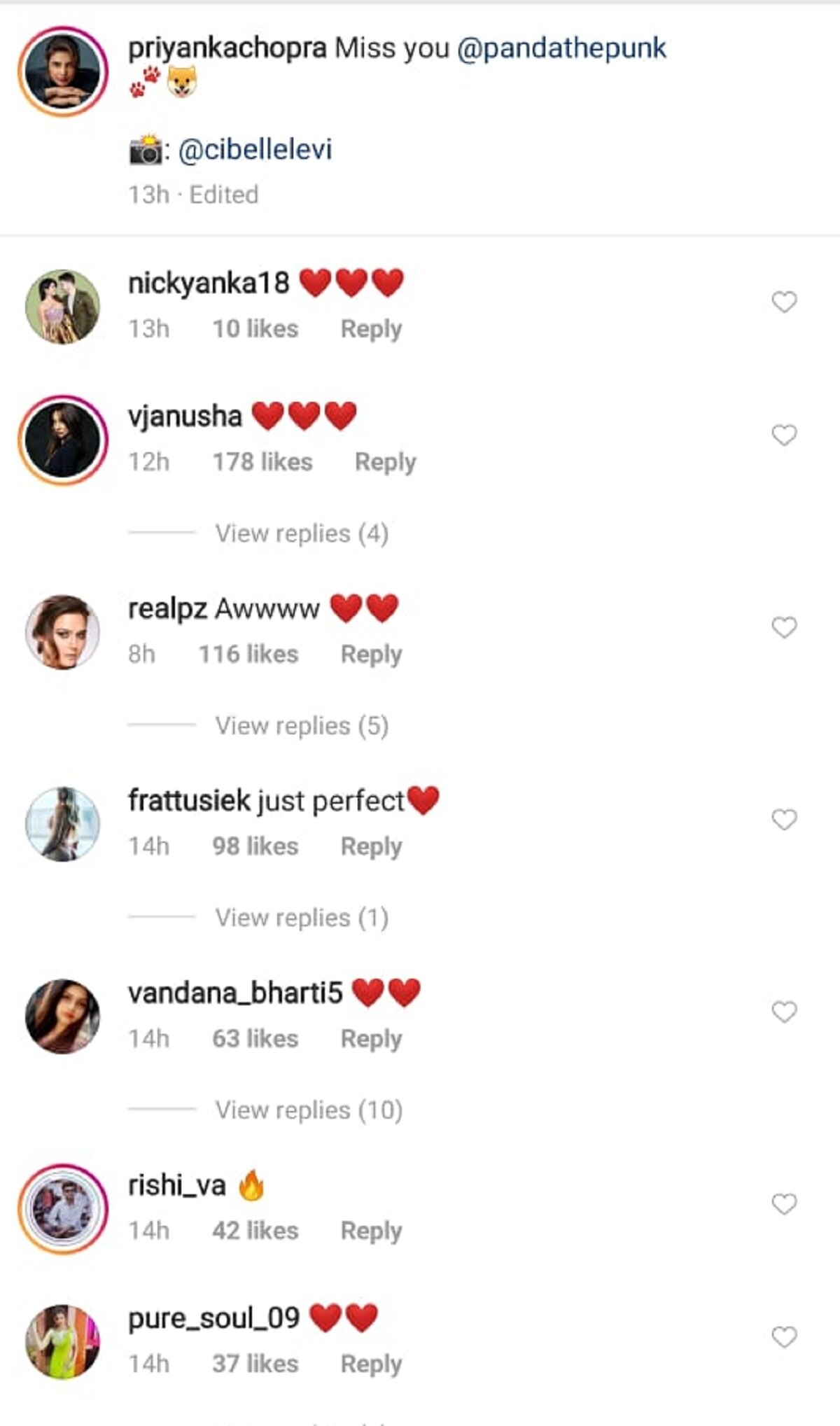This screenshot has width=840, height=1426.
Task: Like the vjanusha comment with the heart
Action: pyautogui.click(x=784, y=435)
